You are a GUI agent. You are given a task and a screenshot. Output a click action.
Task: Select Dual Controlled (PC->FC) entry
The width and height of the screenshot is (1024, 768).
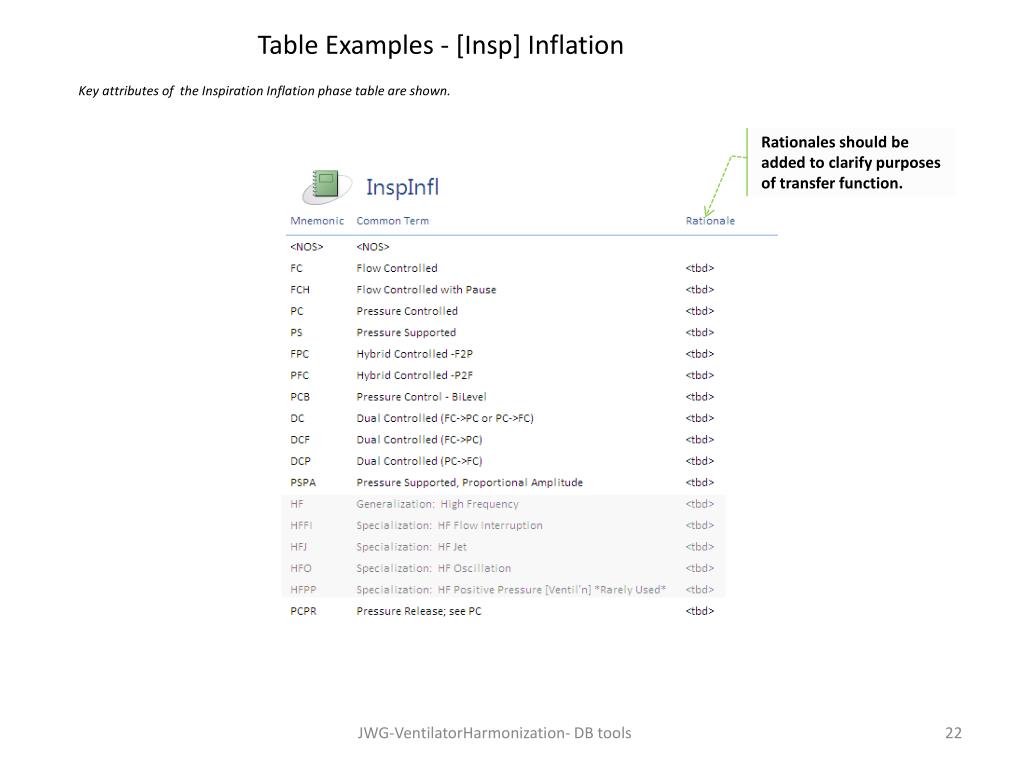tap(419, 461)
